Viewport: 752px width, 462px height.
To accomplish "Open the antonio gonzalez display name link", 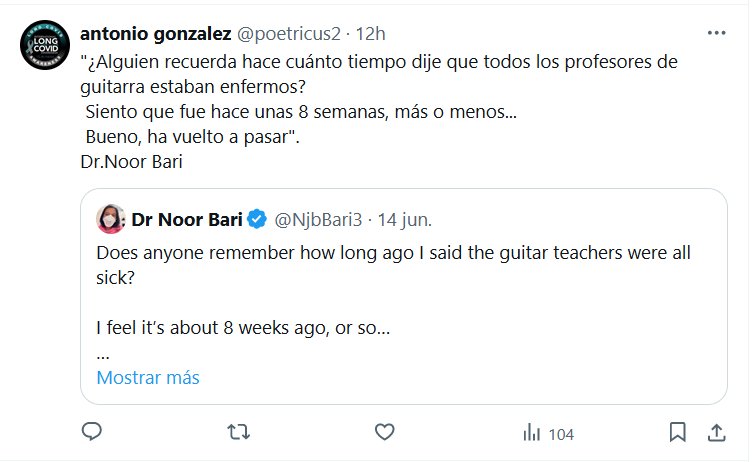I will point(154,33).
